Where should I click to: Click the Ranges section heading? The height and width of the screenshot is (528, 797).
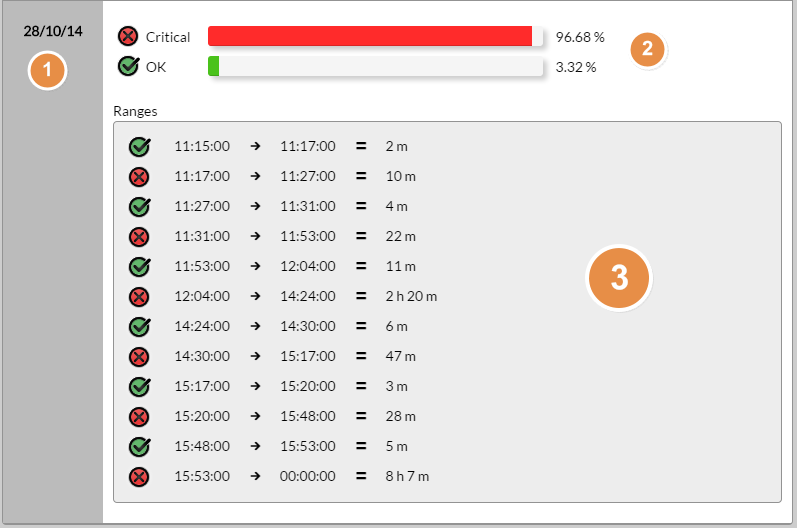point(136,111)
